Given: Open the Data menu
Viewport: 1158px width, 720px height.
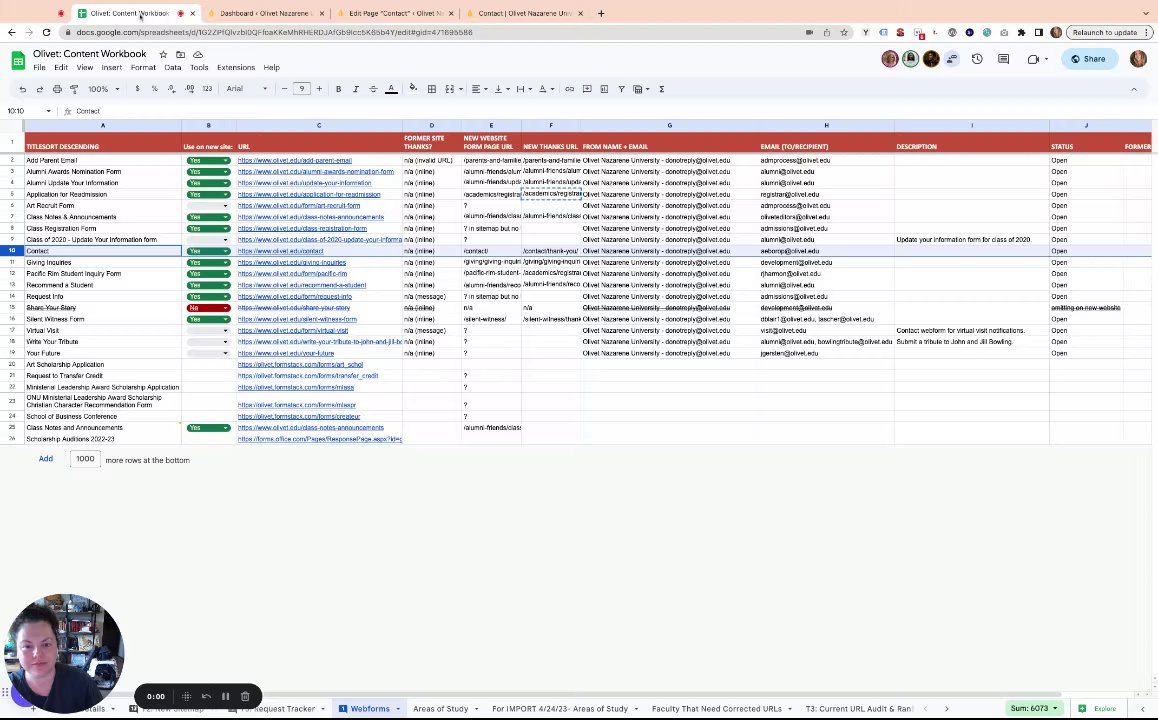Looking at the screenshot, I should point(173,67).
